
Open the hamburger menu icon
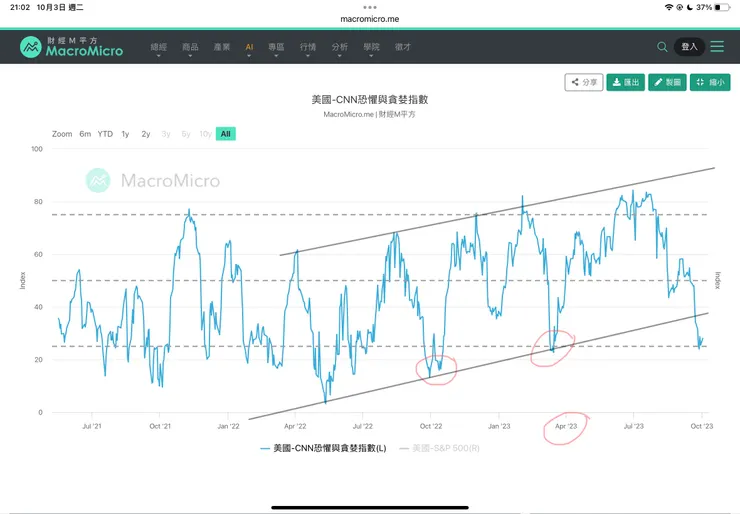coord(717,46)
